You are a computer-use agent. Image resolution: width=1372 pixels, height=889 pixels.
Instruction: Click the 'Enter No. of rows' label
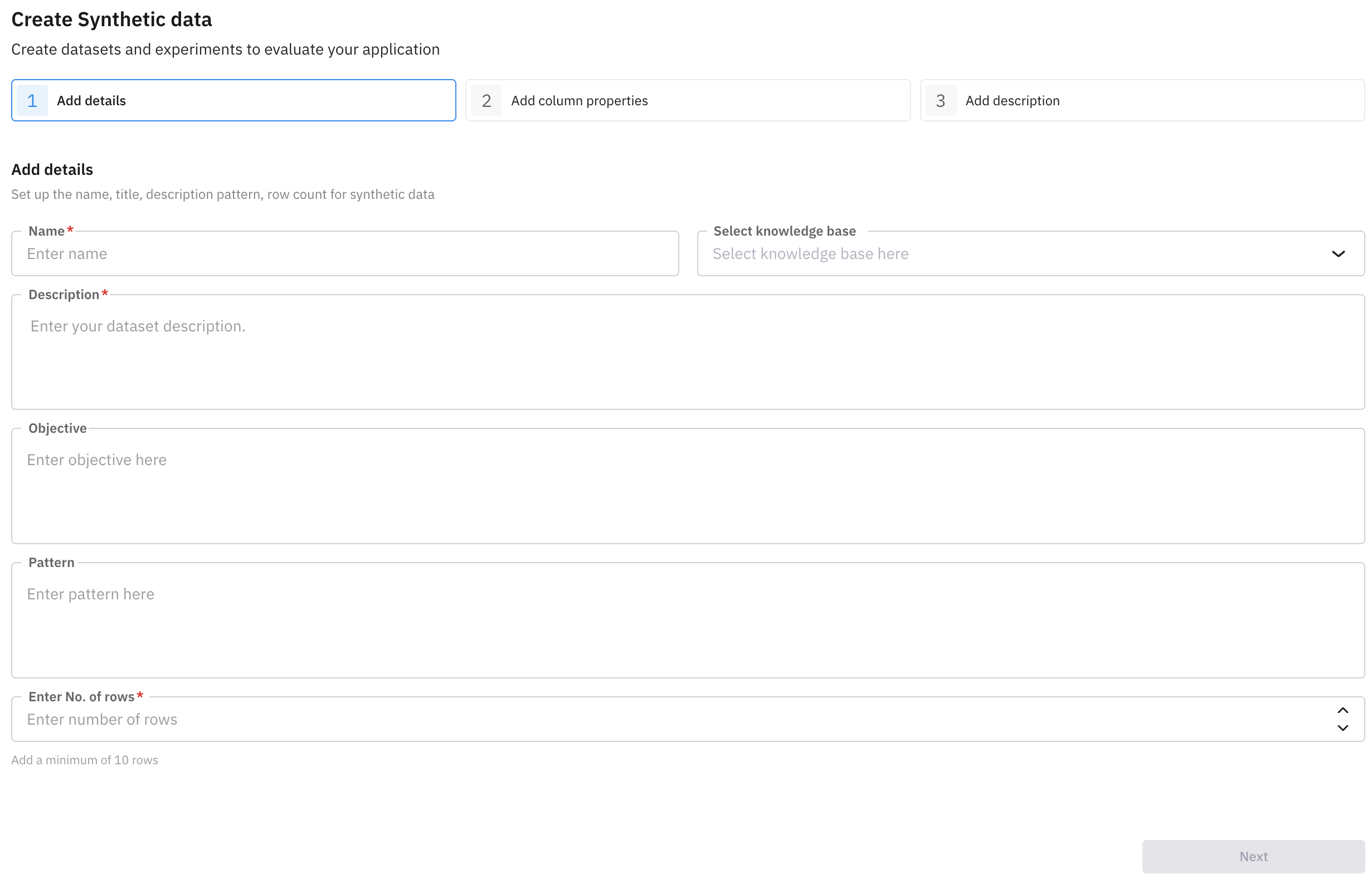pos(81,697)
